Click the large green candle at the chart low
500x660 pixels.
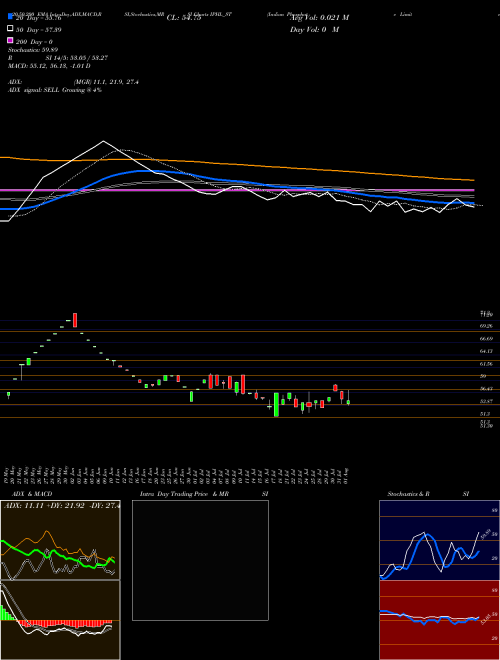276,405
